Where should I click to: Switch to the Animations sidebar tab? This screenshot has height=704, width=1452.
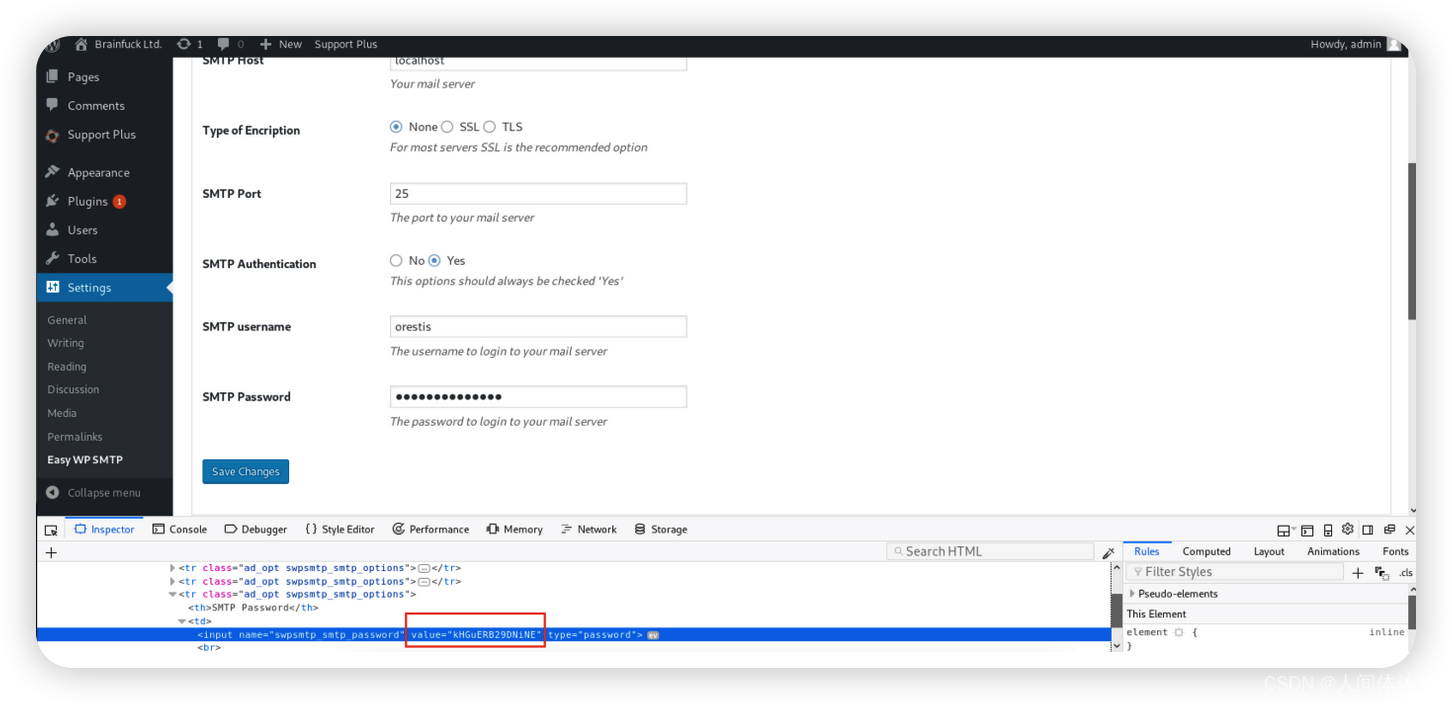pos(1333,551)
